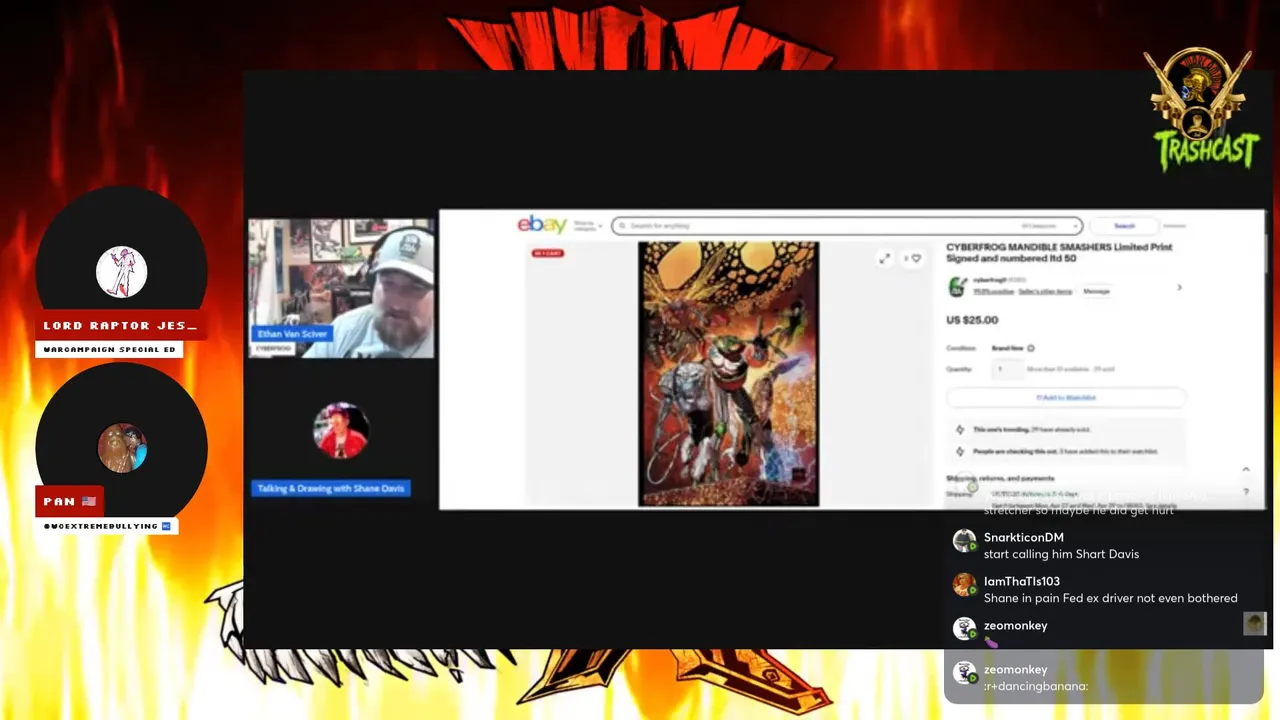The width and height of the screenshot is (1280, 720).
Task: Click Shane Davis stream avatar
Action: [341, 430]
